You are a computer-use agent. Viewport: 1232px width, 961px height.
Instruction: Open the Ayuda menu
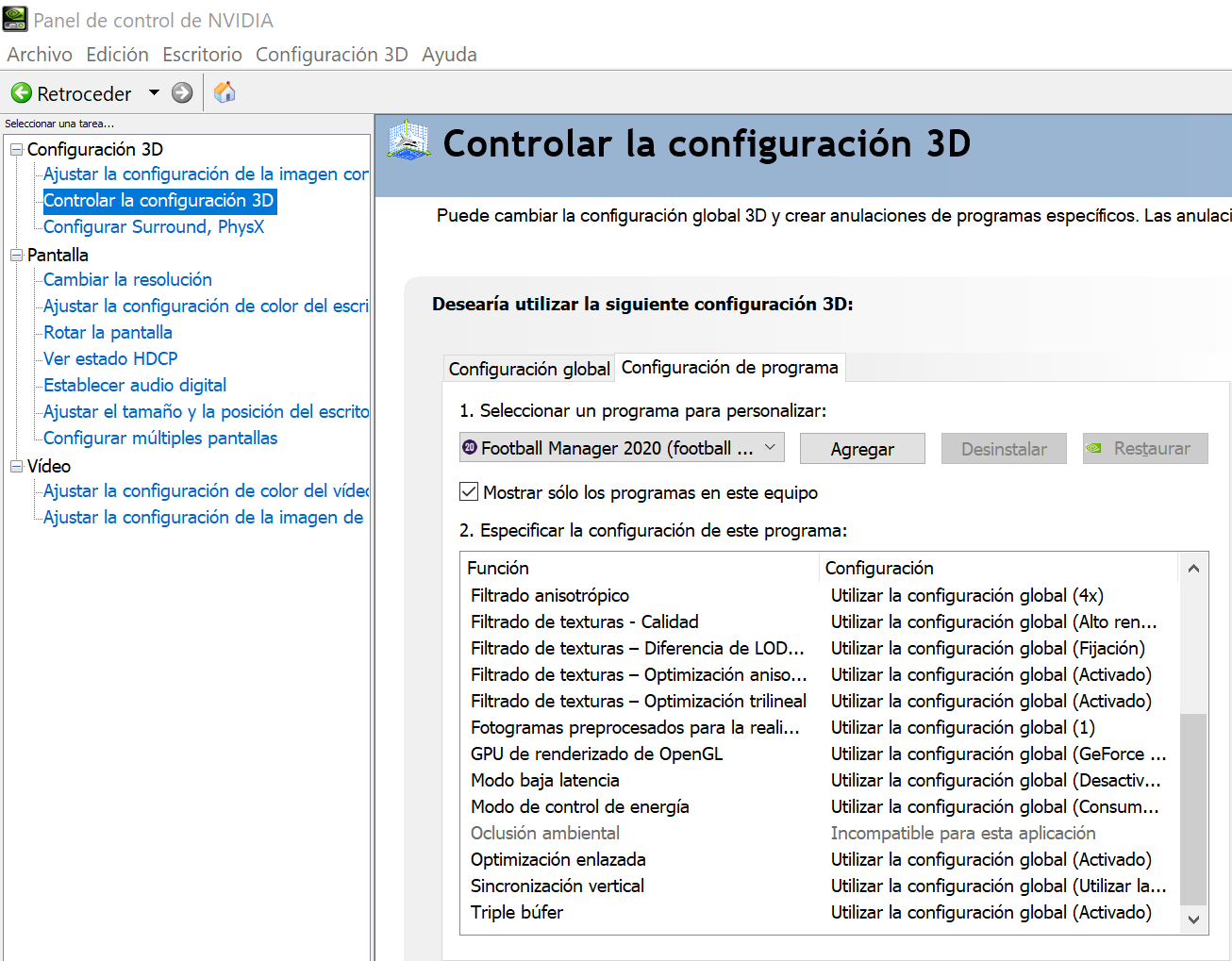[x=449, y=55]
